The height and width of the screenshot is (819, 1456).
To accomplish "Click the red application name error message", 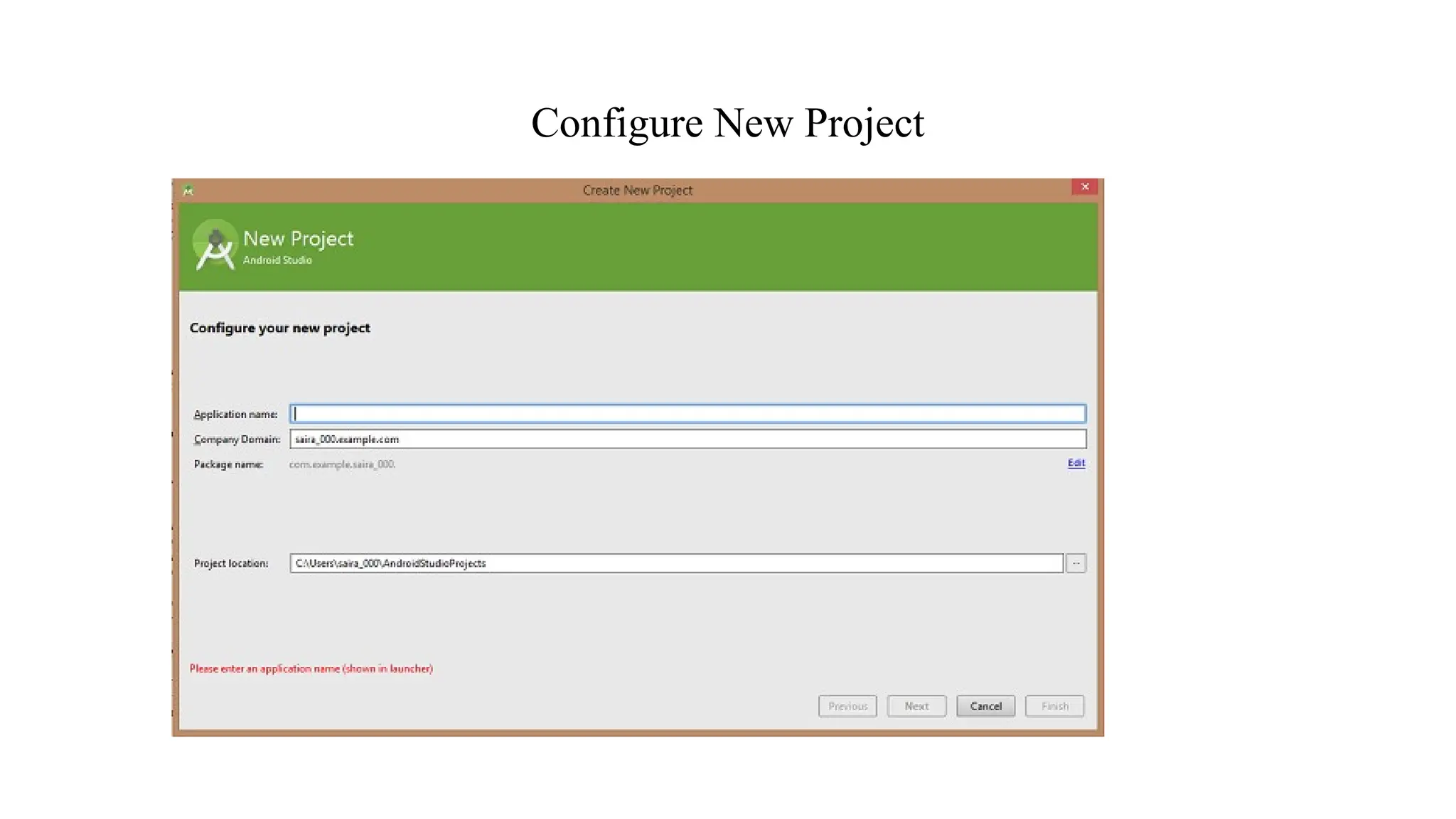I will pos(311,668).
